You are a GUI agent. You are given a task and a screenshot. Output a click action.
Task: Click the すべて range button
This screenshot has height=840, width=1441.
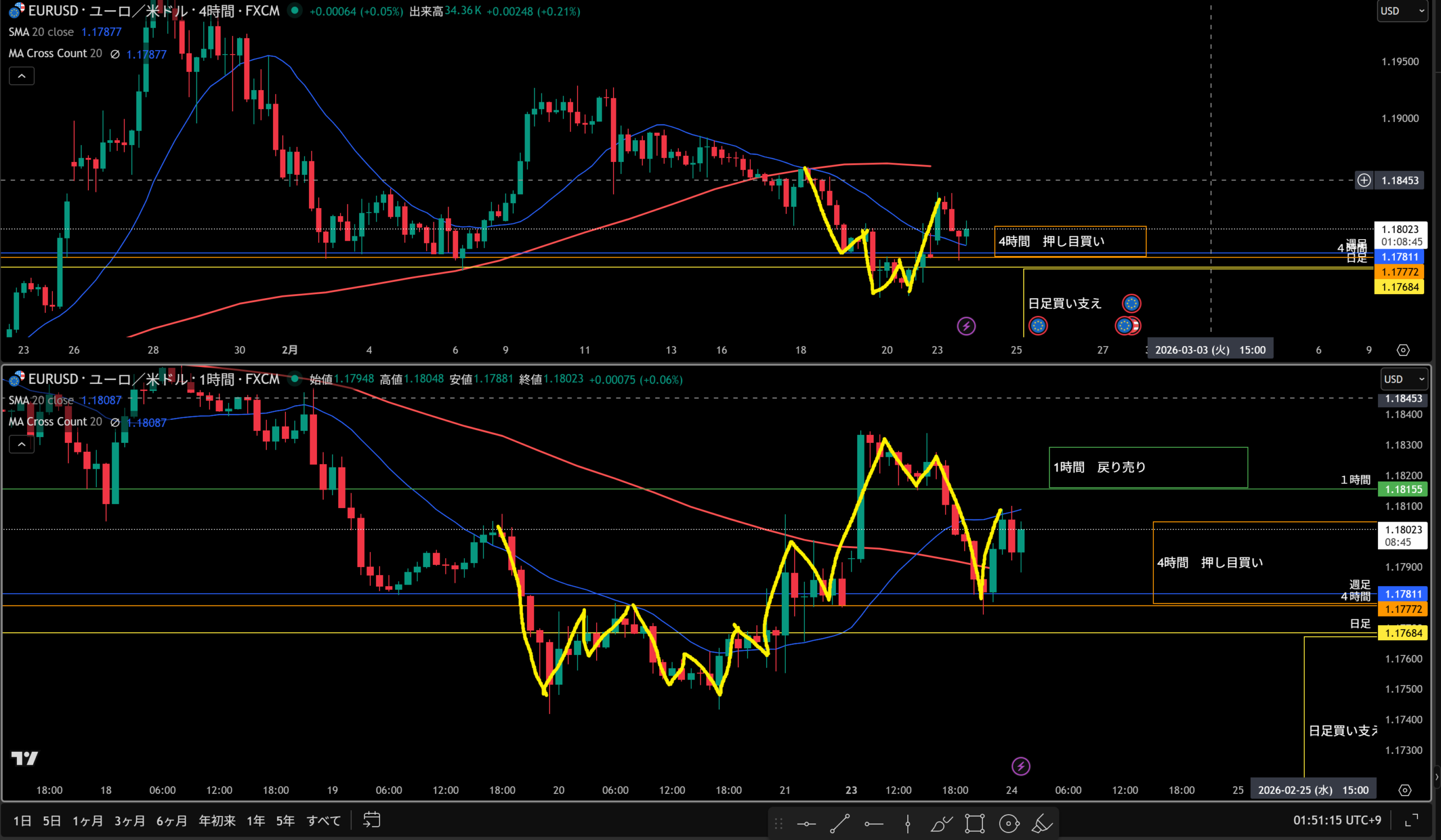click(x=324, y=820)
